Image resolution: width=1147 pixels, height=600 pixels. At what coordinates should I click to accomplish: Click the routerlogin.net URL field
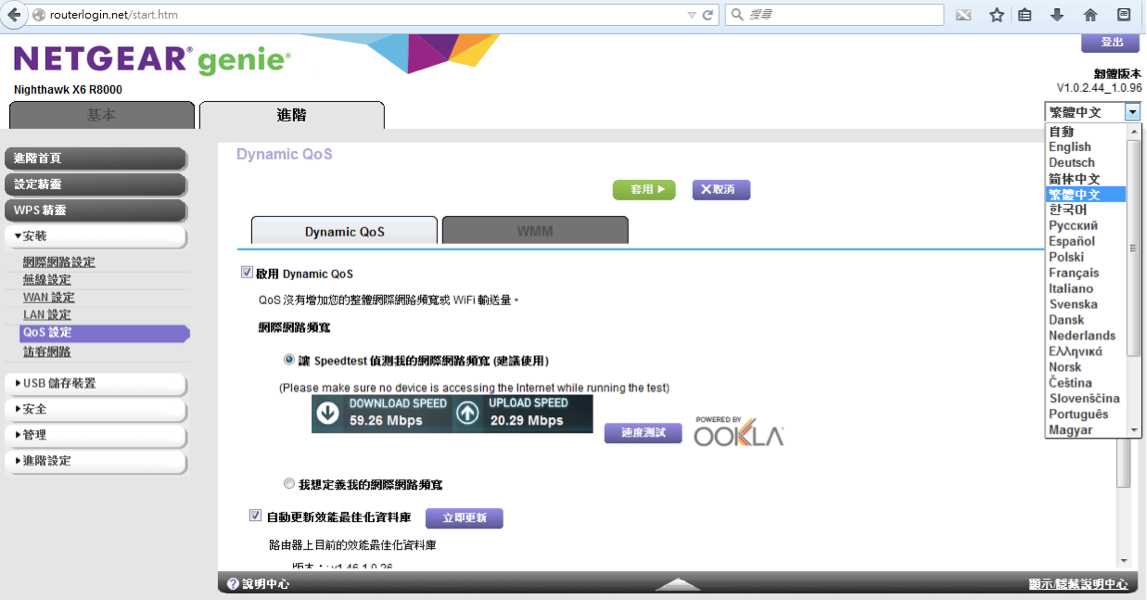[358, 15]
